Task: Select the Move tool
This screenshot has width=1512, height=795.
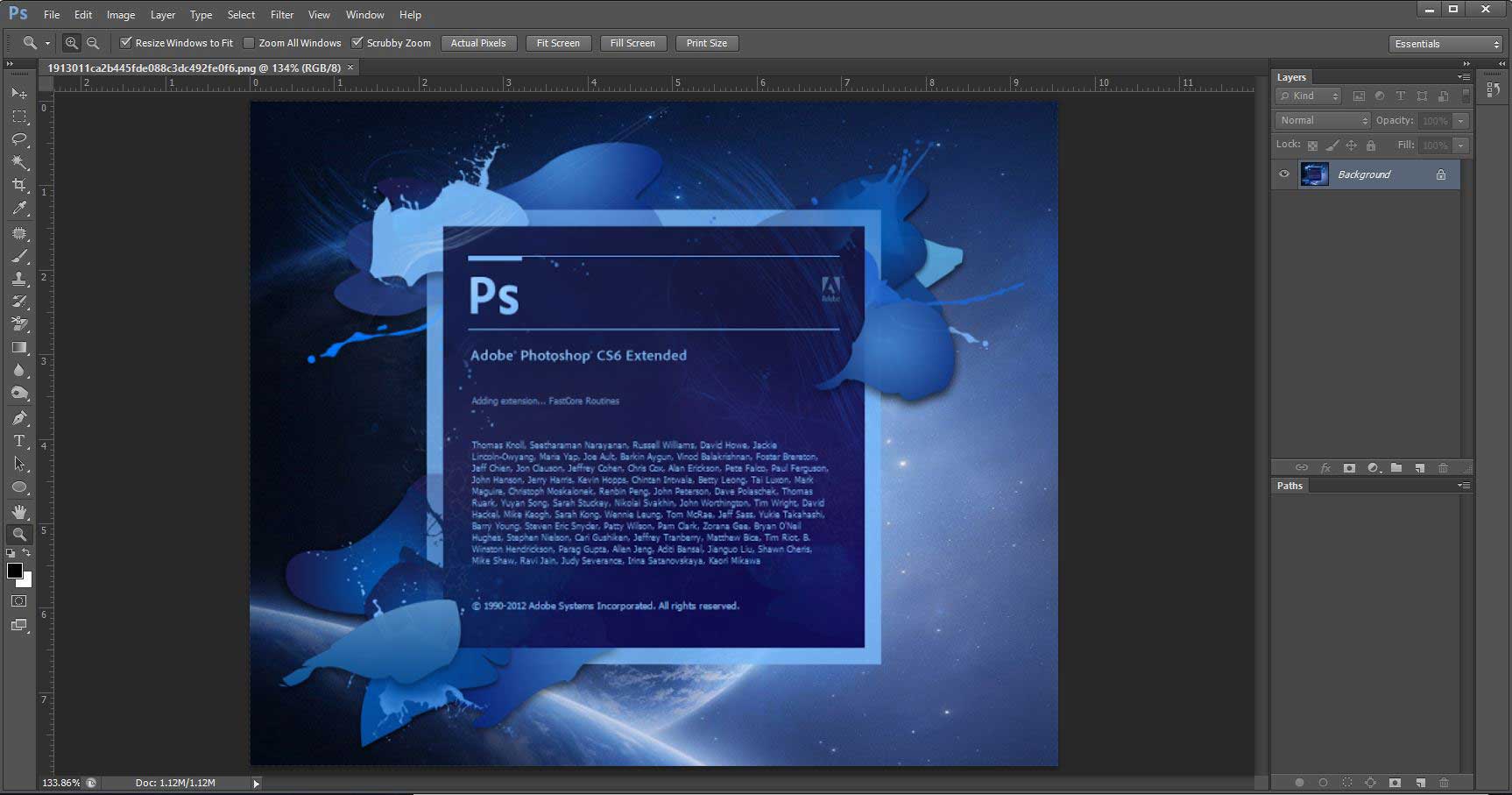Action: point(18,93)
